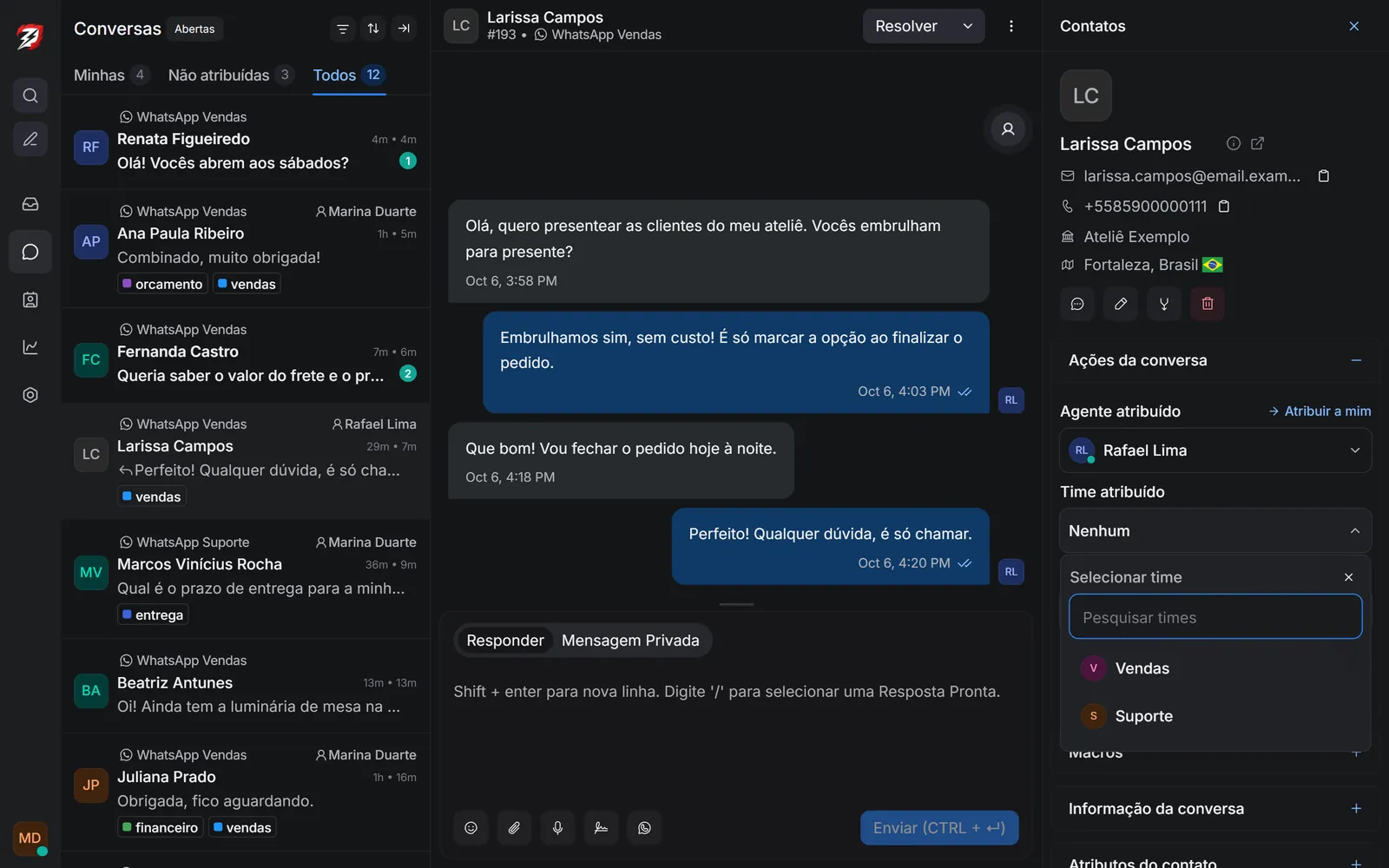The image size is (1389, 868).
Task: Click the Enviar send button
Action: point(939,828)
